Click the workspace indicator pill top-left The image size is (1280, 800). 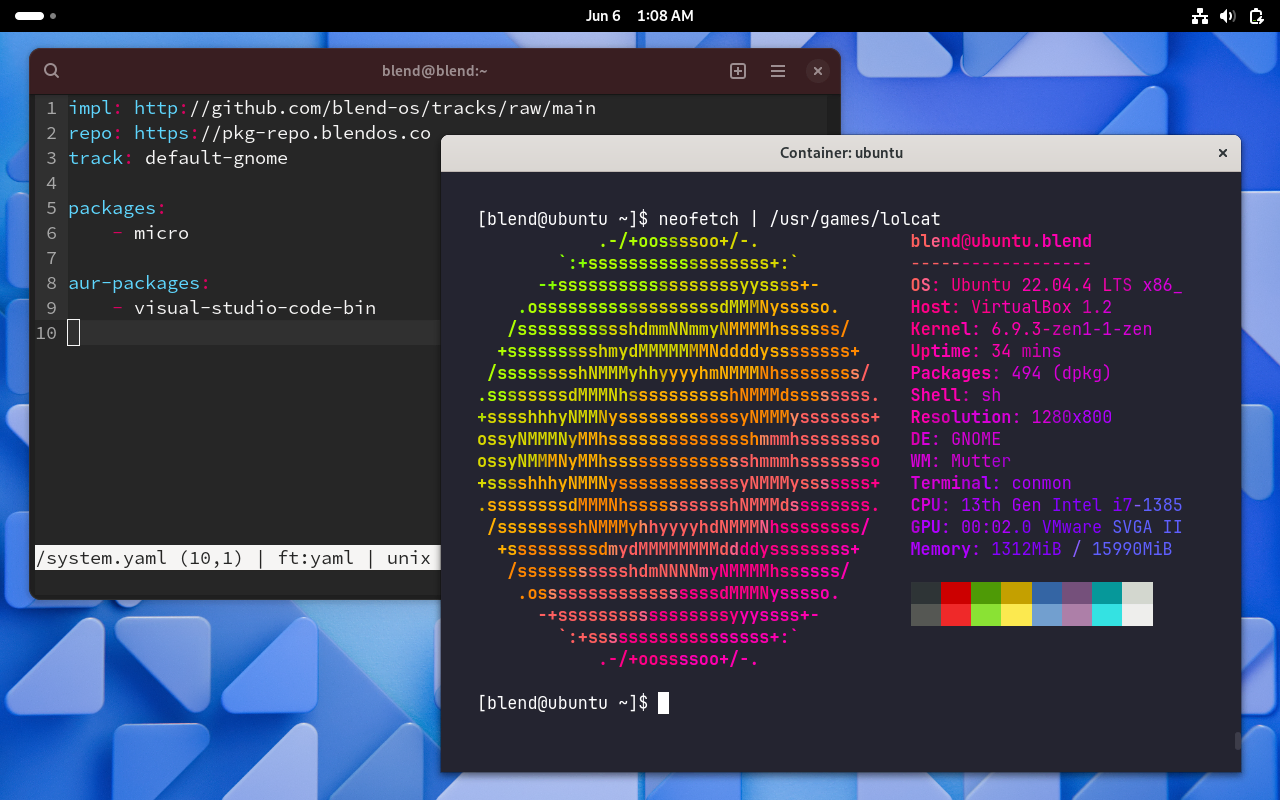(x=30, y=16)
